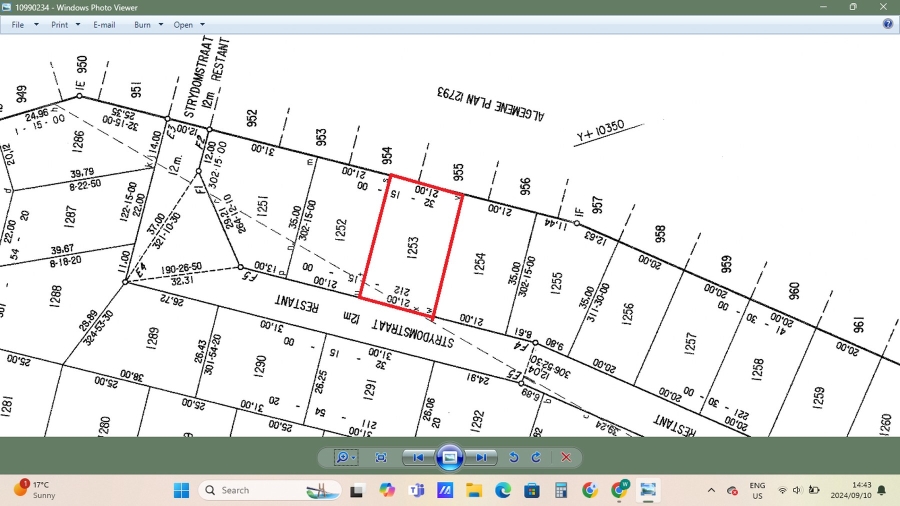Show hidden system tray icons
This screenshot has height=506, width=900.
click(711, 490)
